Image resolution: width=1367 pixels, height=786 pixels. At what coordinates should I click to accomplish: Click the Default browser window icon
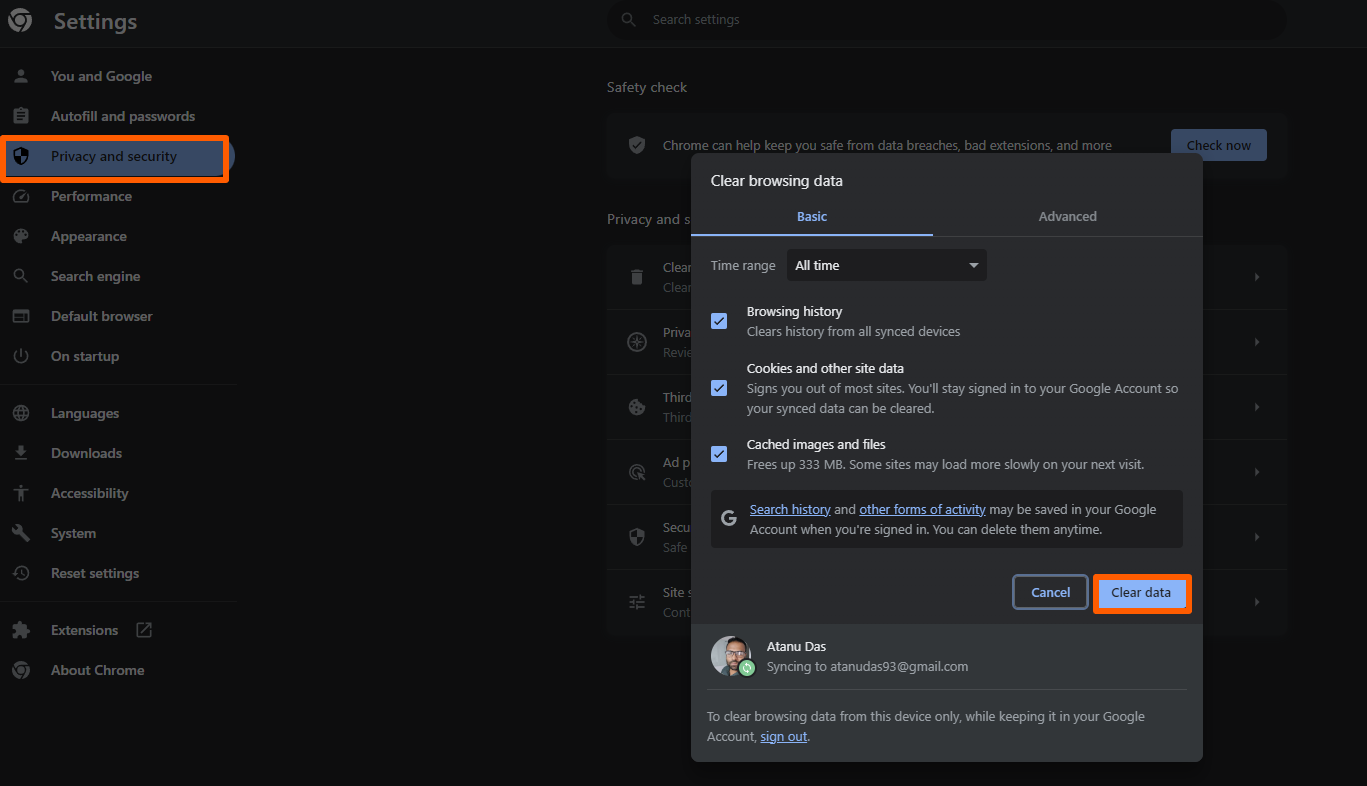21,316
